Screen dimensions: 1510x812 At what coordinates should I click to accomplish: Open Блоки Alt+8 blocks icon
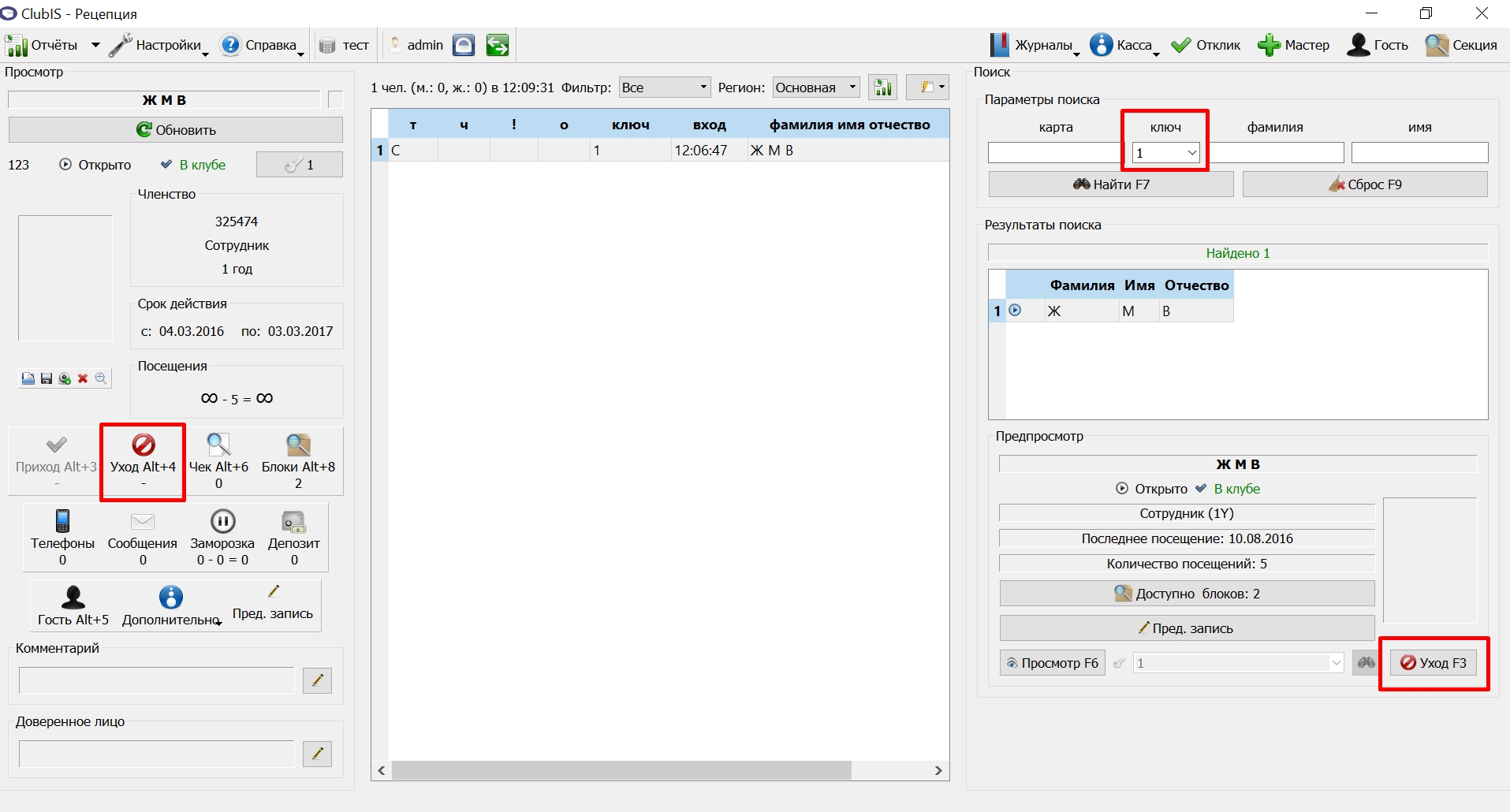pyautogui.click(x=298, y=445)
